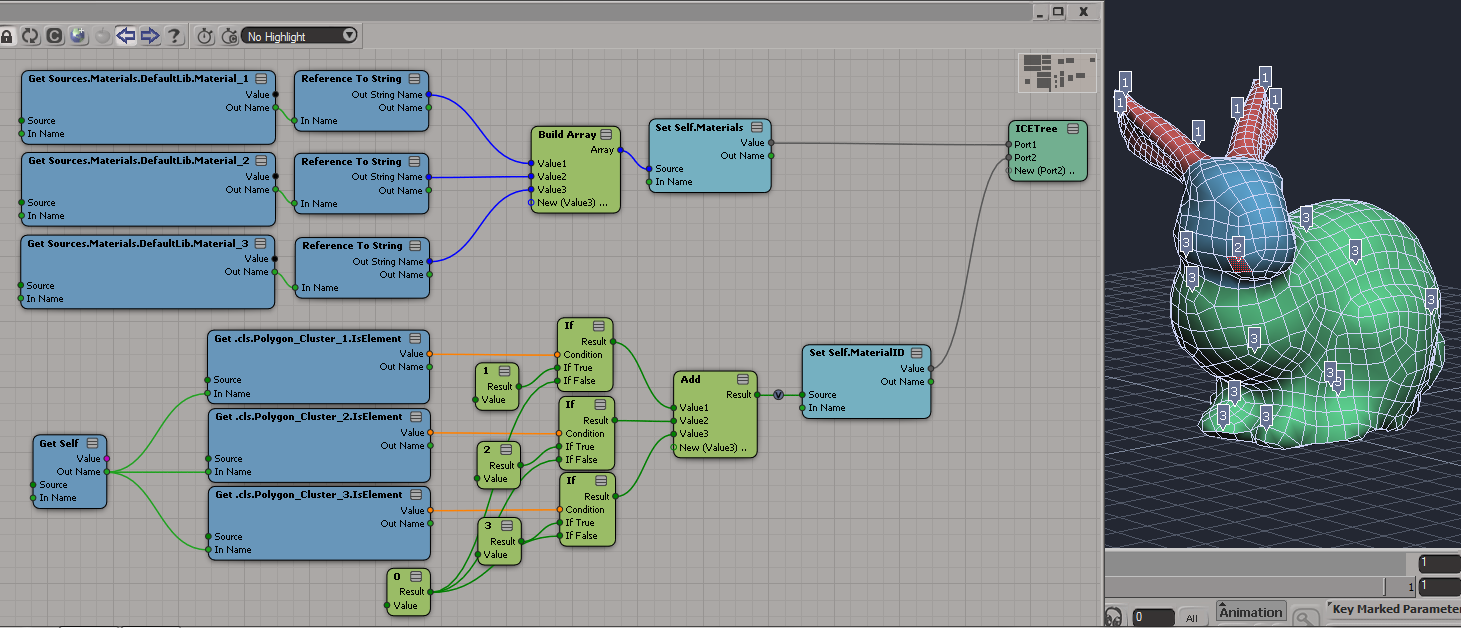1461x628 pixels.
Task: Open the No Highlight dropdown
Action: pos(300,36)
